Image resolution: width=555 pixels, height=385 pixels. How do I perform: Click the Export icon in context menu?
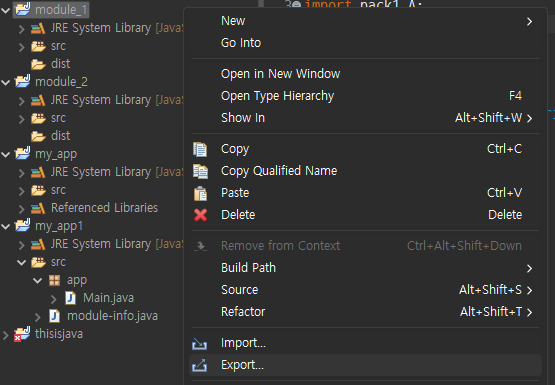(199, 365)
